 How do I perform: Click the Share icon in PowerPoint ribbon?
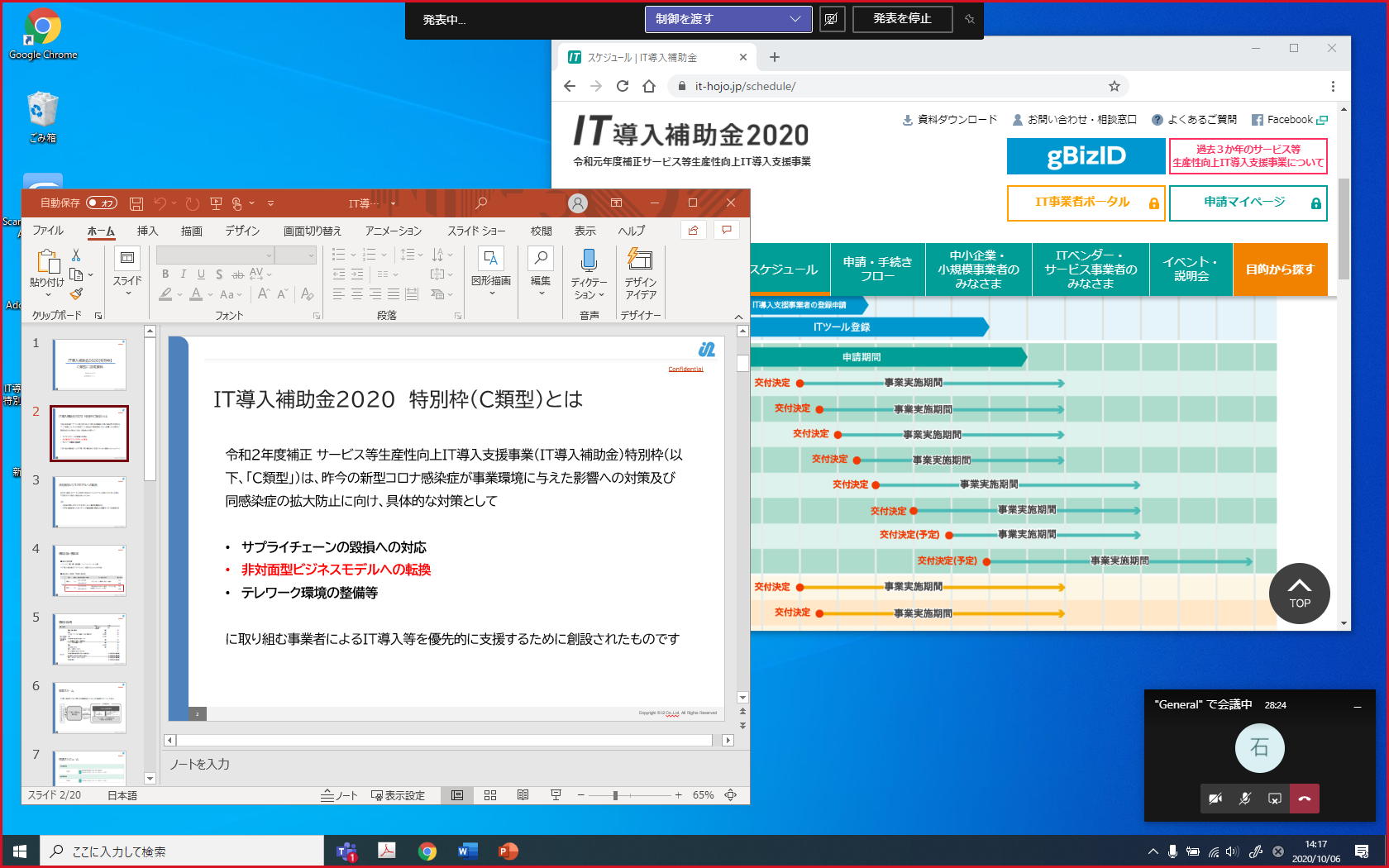tap(693, 230)
